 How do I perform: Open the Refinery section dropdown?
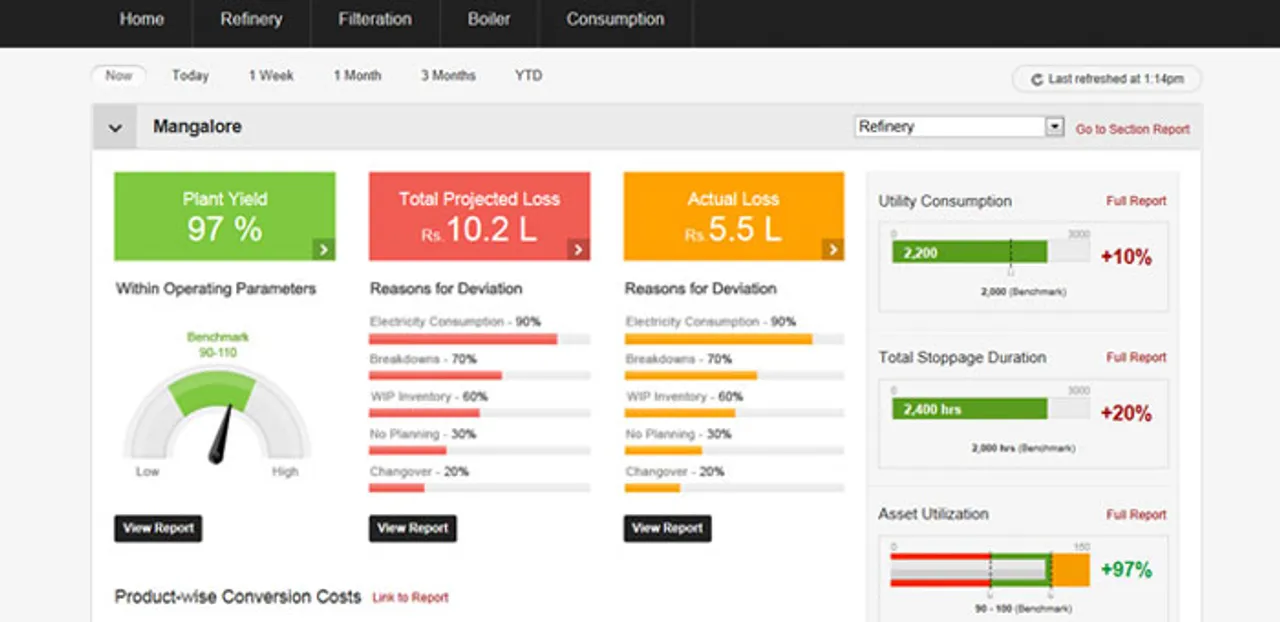pos(958,127)
